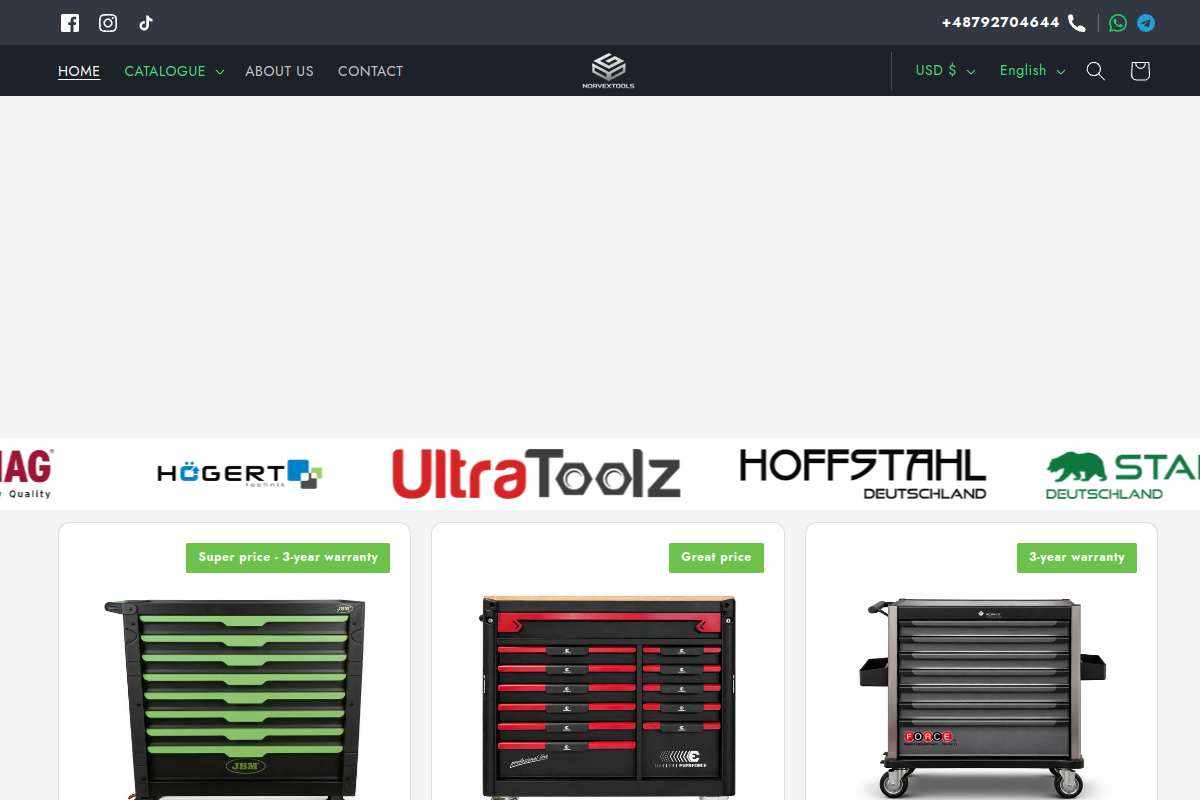Open the Facebook page icon

pos(70,23)
